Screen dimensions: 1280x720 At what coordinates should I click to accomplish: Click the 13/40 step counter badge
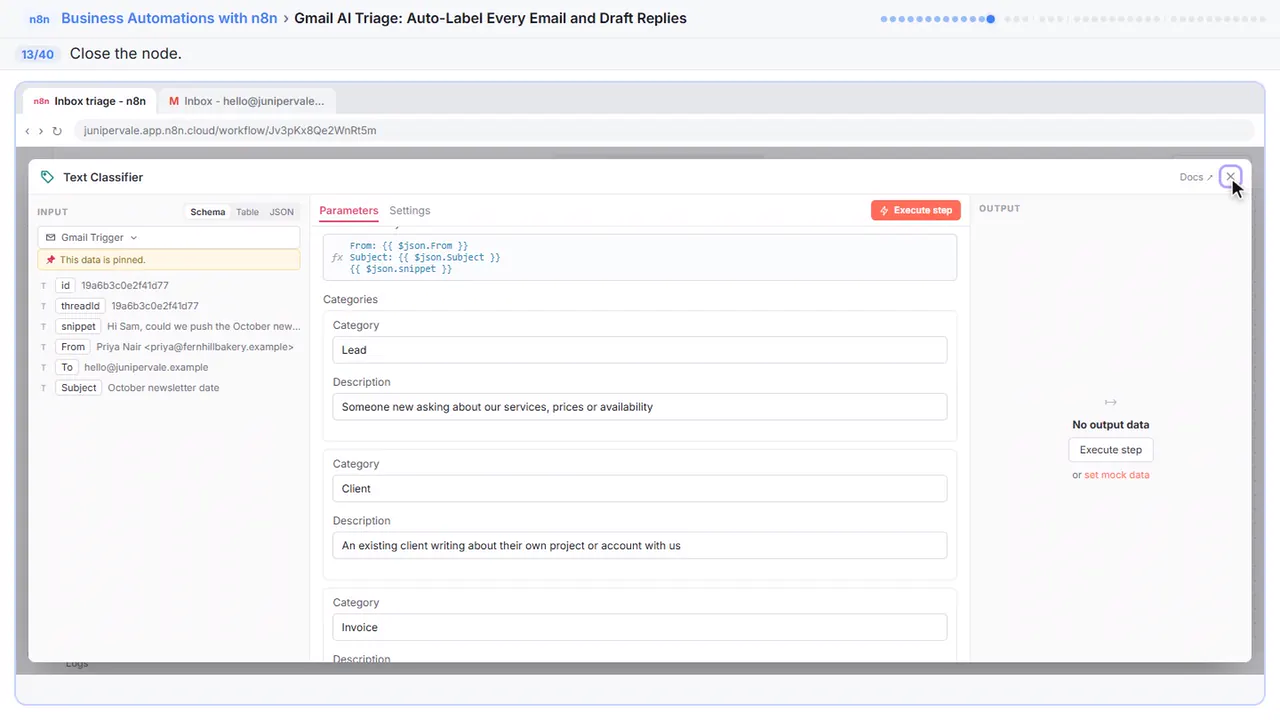coord(37,54)
